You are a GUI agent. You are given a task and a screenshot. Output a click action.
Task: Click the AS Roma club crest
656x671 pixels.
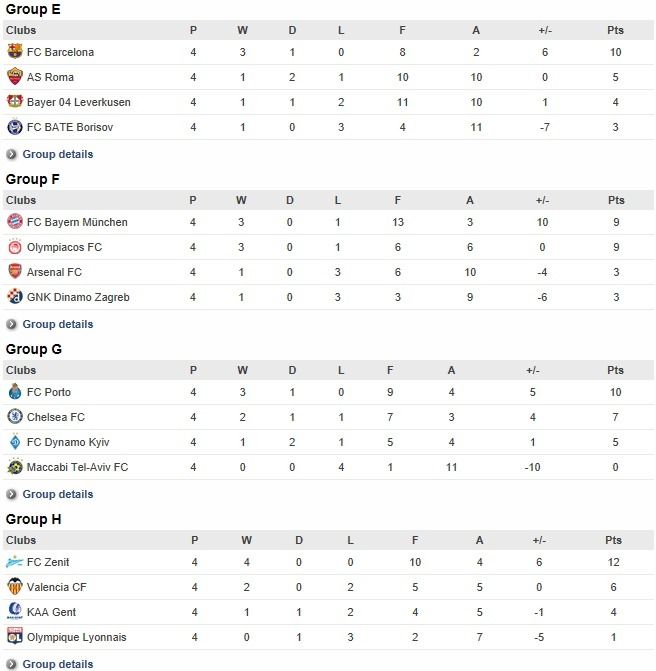pos(15,77)
